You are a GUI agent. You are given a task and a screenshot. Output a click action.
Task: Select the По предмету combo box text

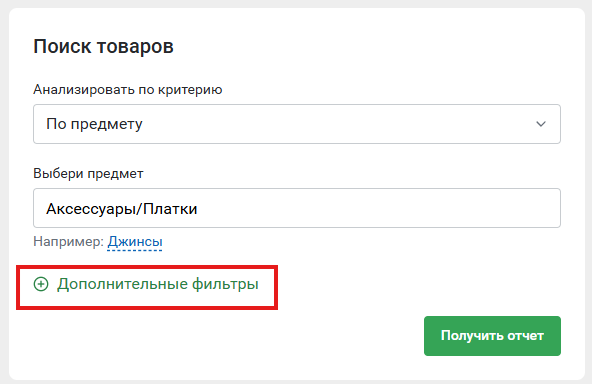[94, 124]
